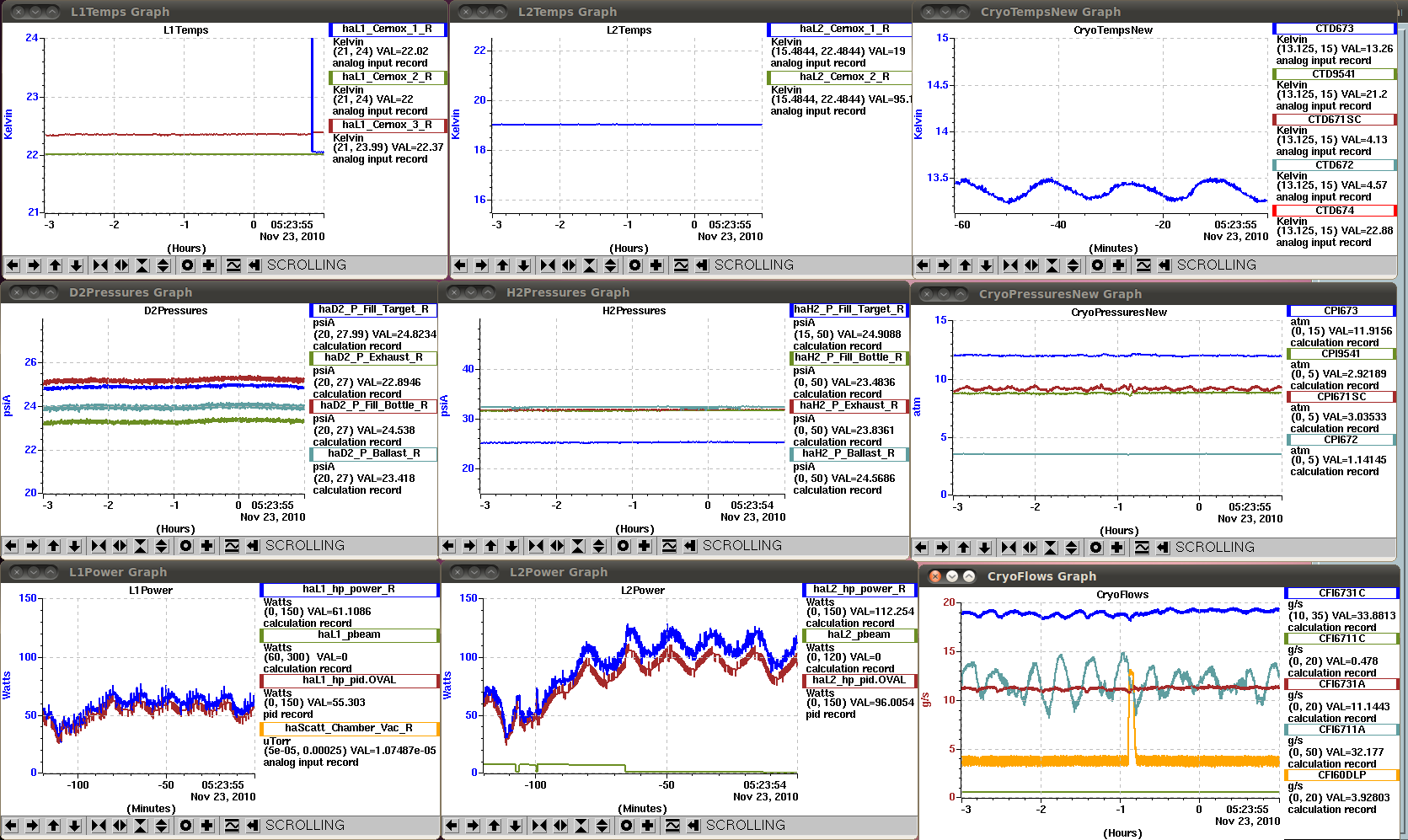Viewport: 1408px width, 840px height.
Task: Zoom in horizontally on CryoPressuresNew graph
Action: click(1009, 548)
